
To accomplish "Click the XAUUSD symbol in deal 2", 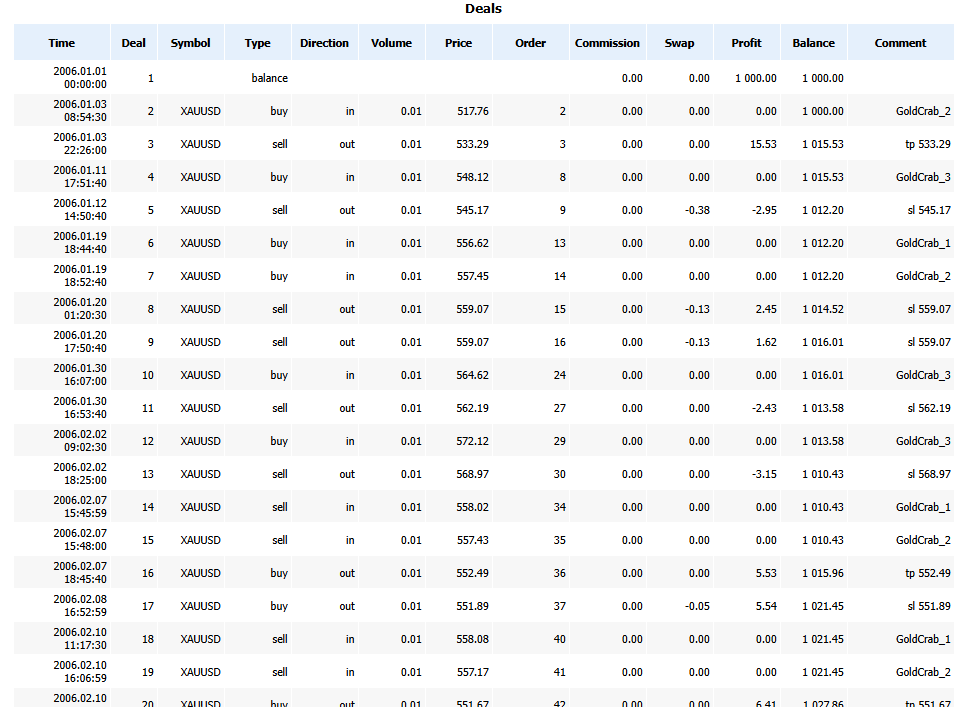I will coord(199,111).
